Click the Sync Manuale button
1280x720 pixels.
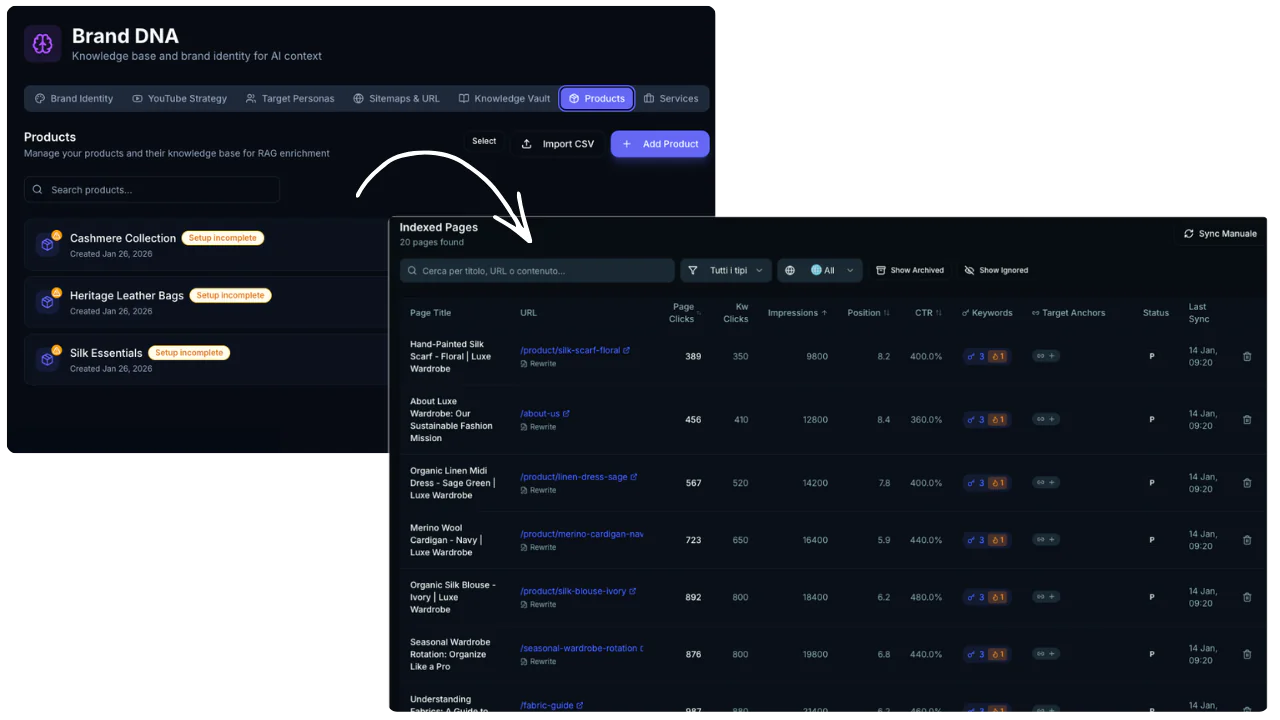click(x=1219, y=234)
